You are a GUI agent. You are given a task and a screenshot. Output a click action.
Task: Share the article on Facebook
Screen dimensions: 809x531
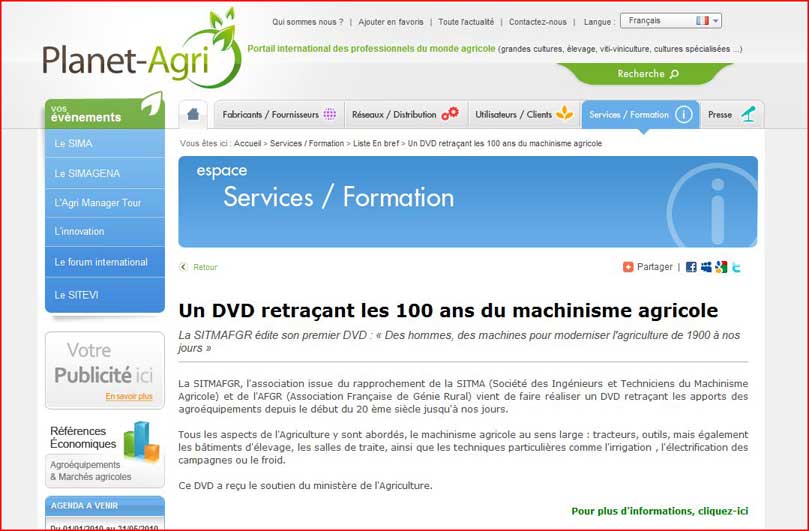tap(691, 267)
